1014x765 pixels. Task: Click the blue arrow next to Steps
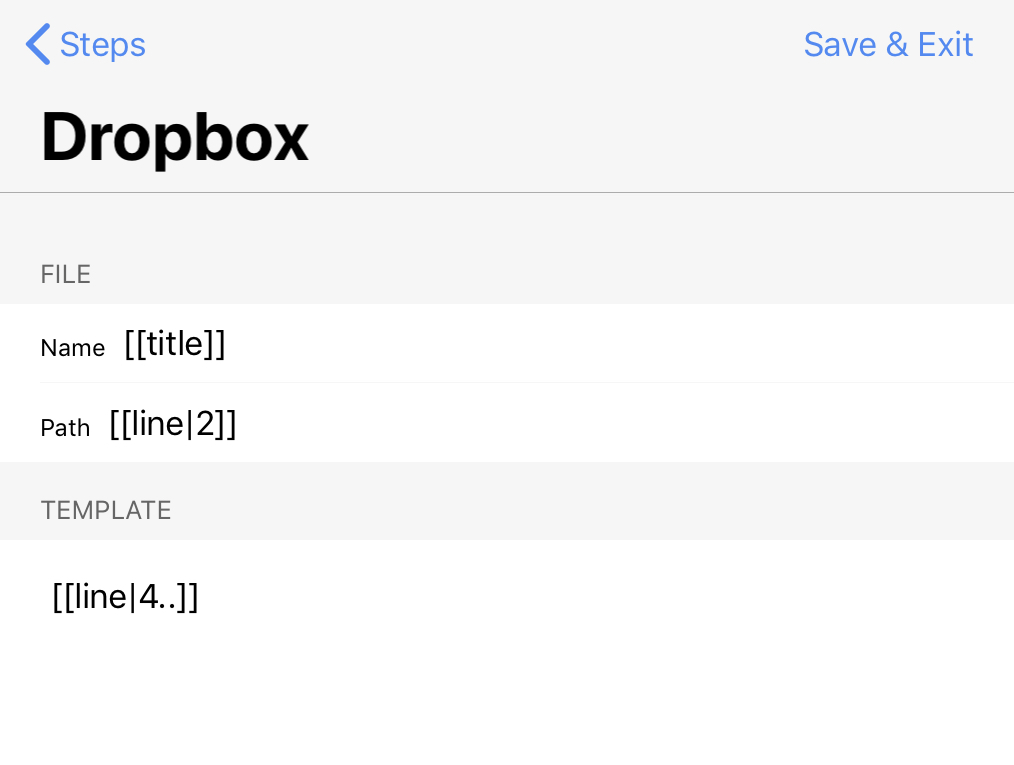point(37,44)
